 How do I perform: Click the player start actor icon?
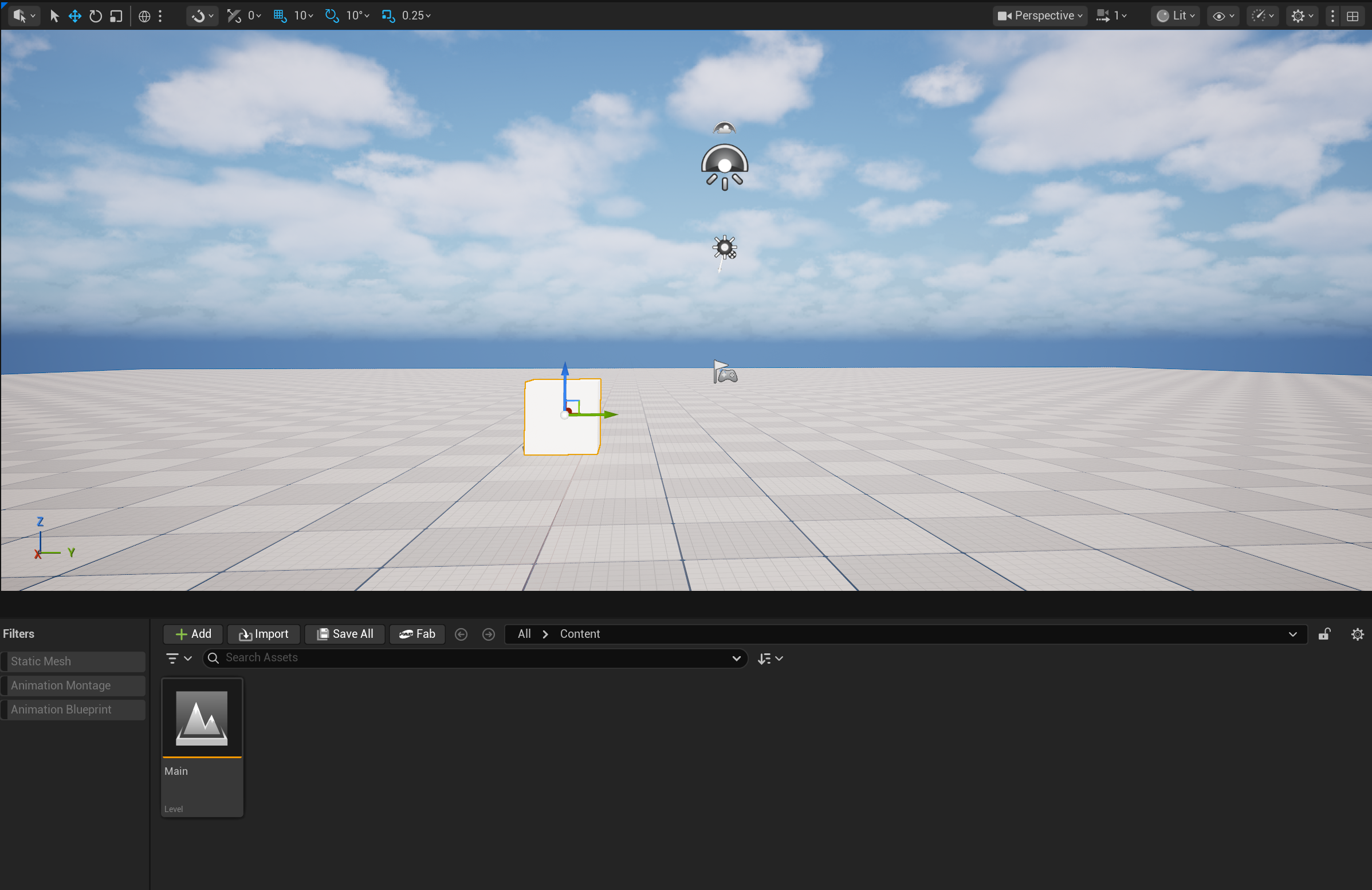725,372
